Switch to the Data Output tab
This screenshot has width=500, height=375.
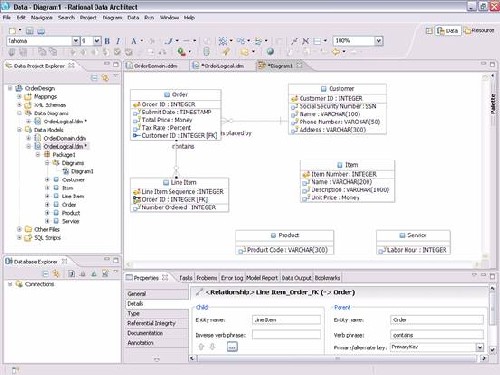(296, 278)
